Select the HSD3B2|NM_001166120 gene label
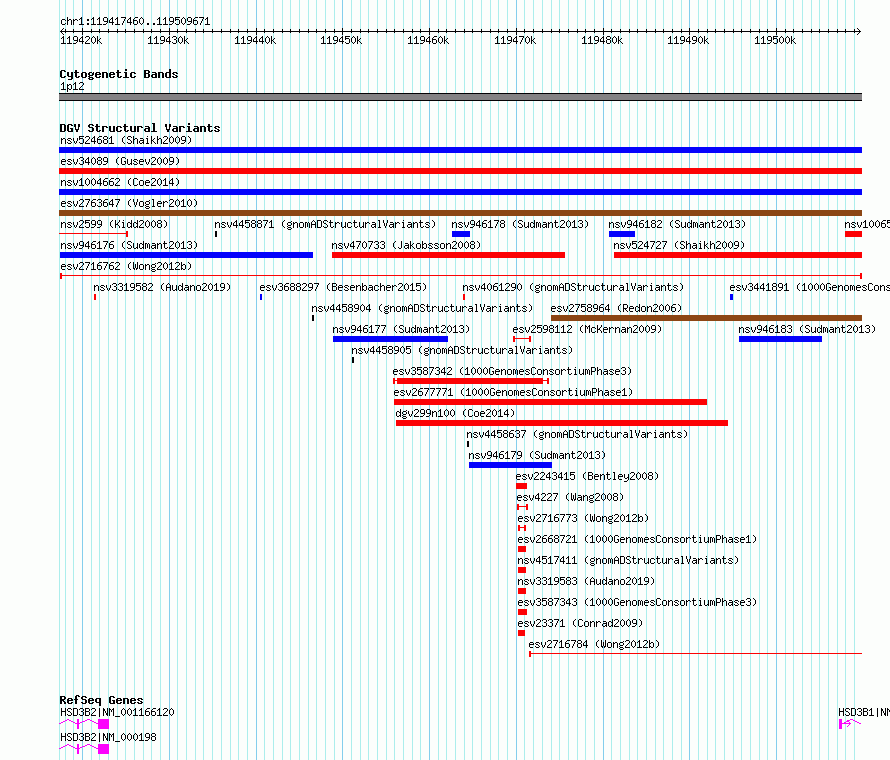 [x=117, y=712]
